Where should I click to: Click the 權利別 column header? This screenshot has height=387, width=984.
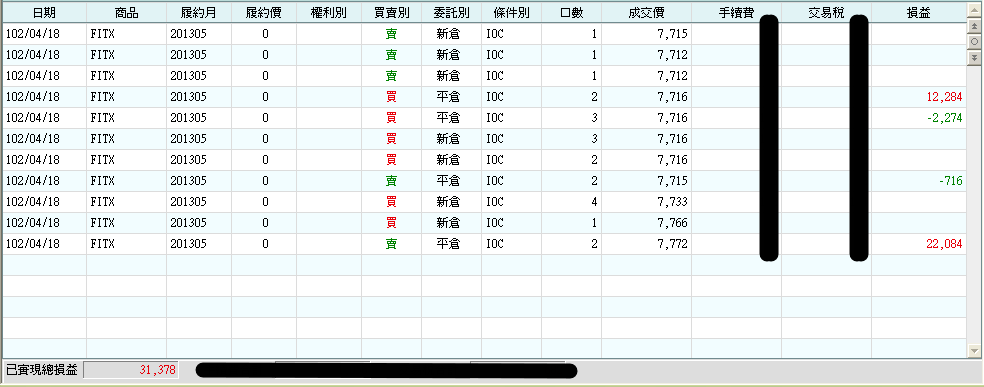329,13
